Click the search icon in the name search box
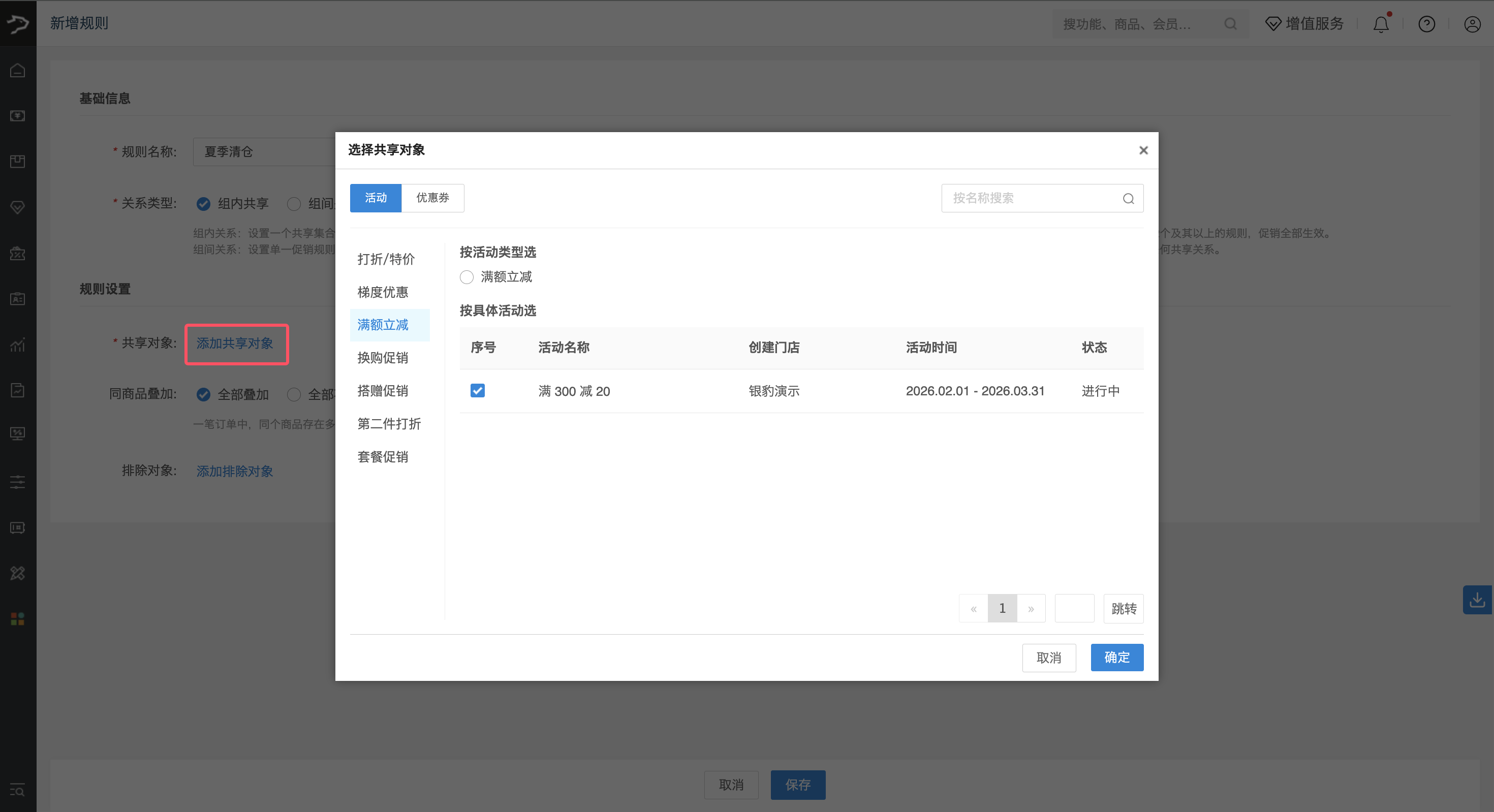The width and height of the screenshot is (1494, 812). [x=1128, y=198]
